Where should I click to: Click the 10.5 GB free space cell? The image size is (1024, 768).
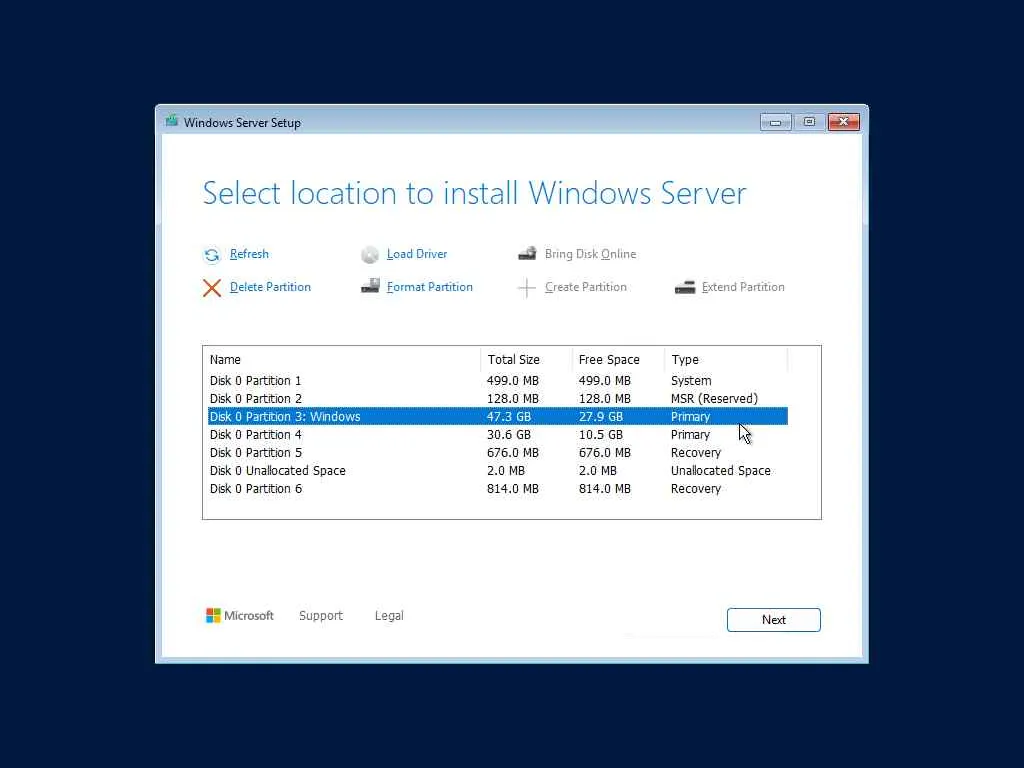[x=601, y=434]
